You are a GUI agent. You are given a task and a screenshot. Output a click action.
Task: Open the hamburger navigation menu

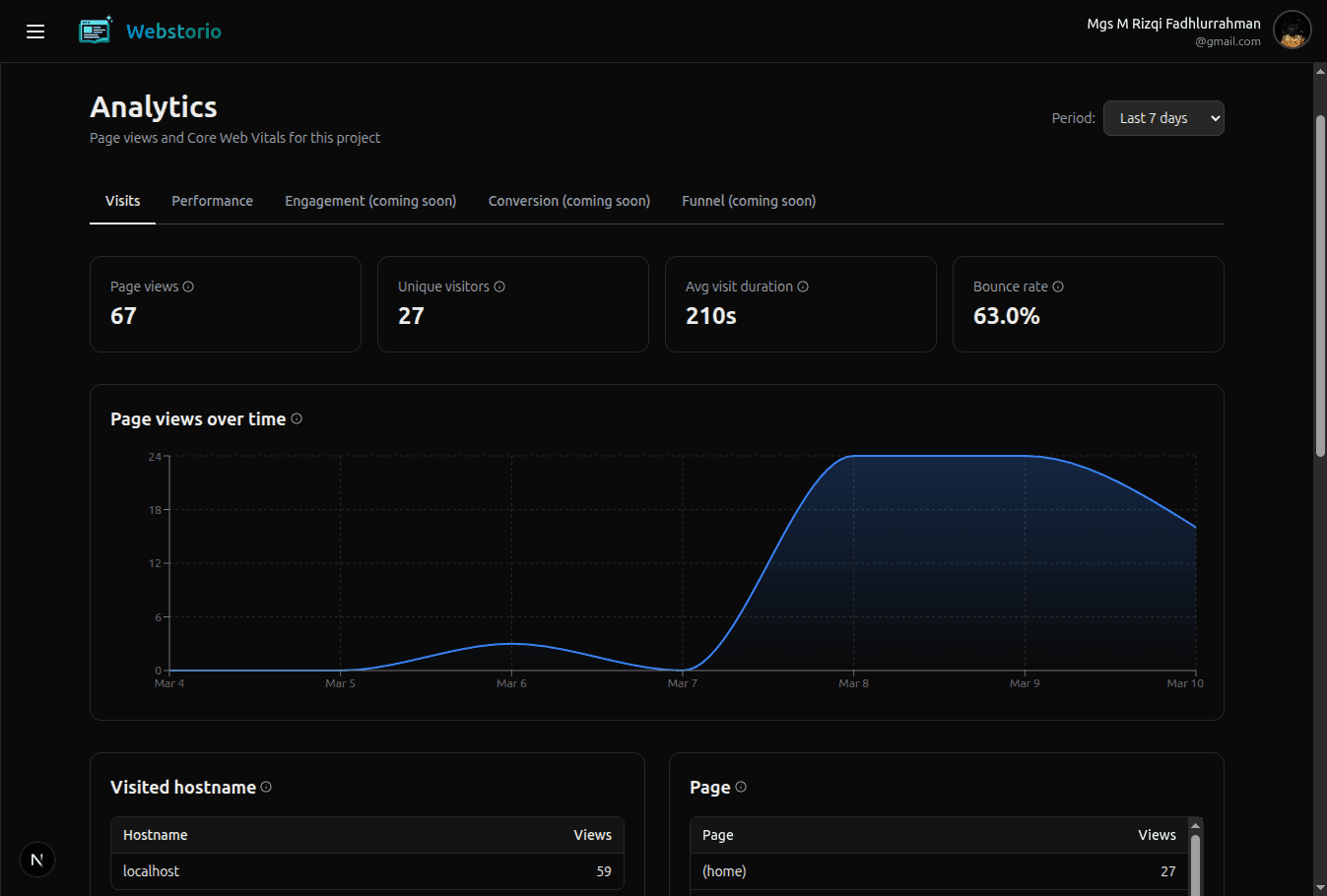35,32
